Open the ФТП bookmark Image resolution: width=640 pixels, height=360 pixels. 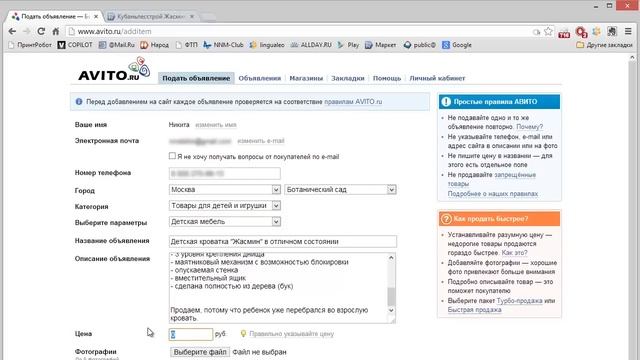[x=187, y=45]
